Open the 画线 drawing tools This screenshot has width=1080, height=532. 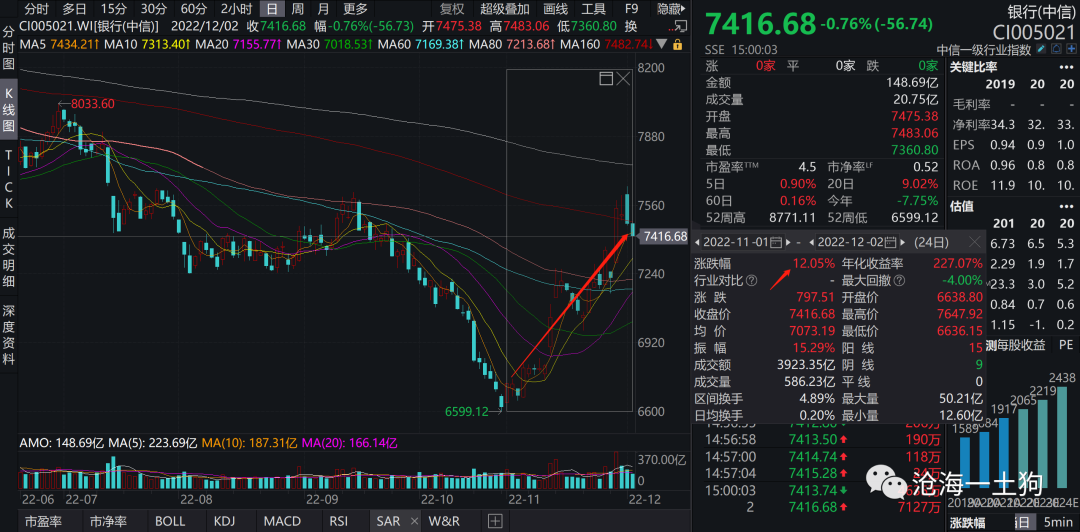(555, 9)
